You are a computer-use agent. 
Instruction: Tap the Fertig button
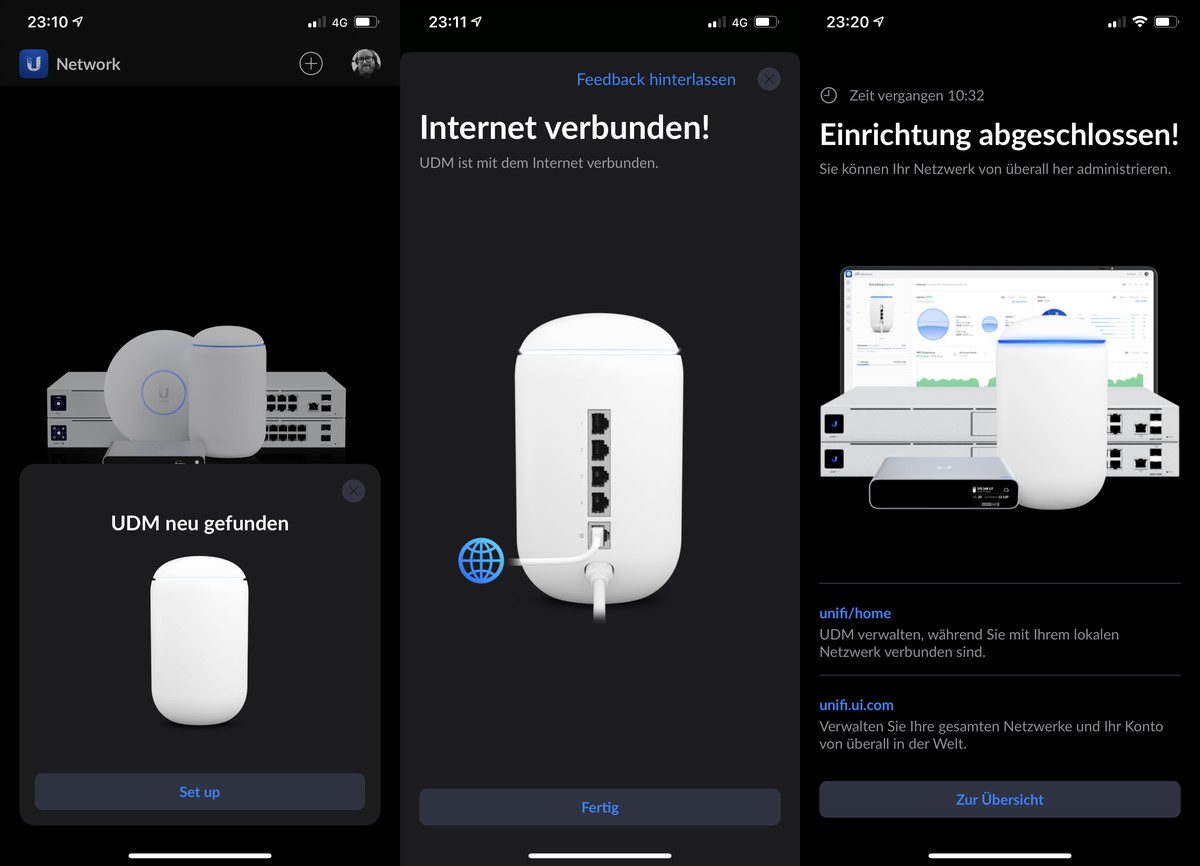click(600, 807)
